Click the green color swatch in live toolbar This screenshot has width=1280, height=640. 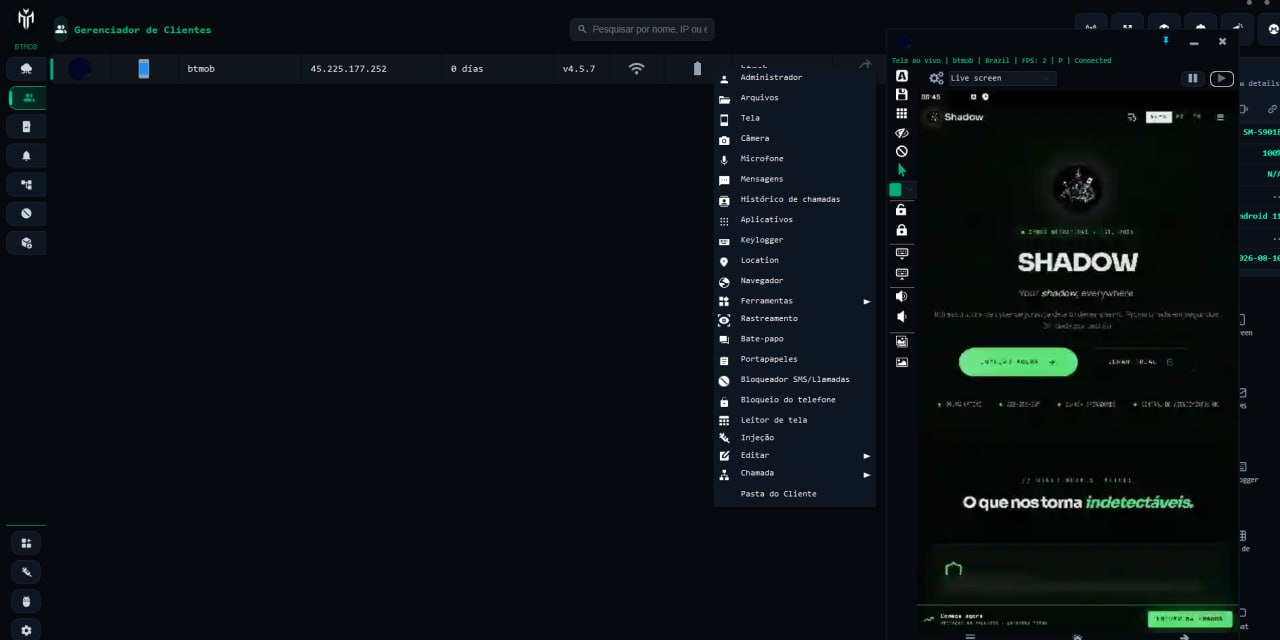[x=895, y=189]
